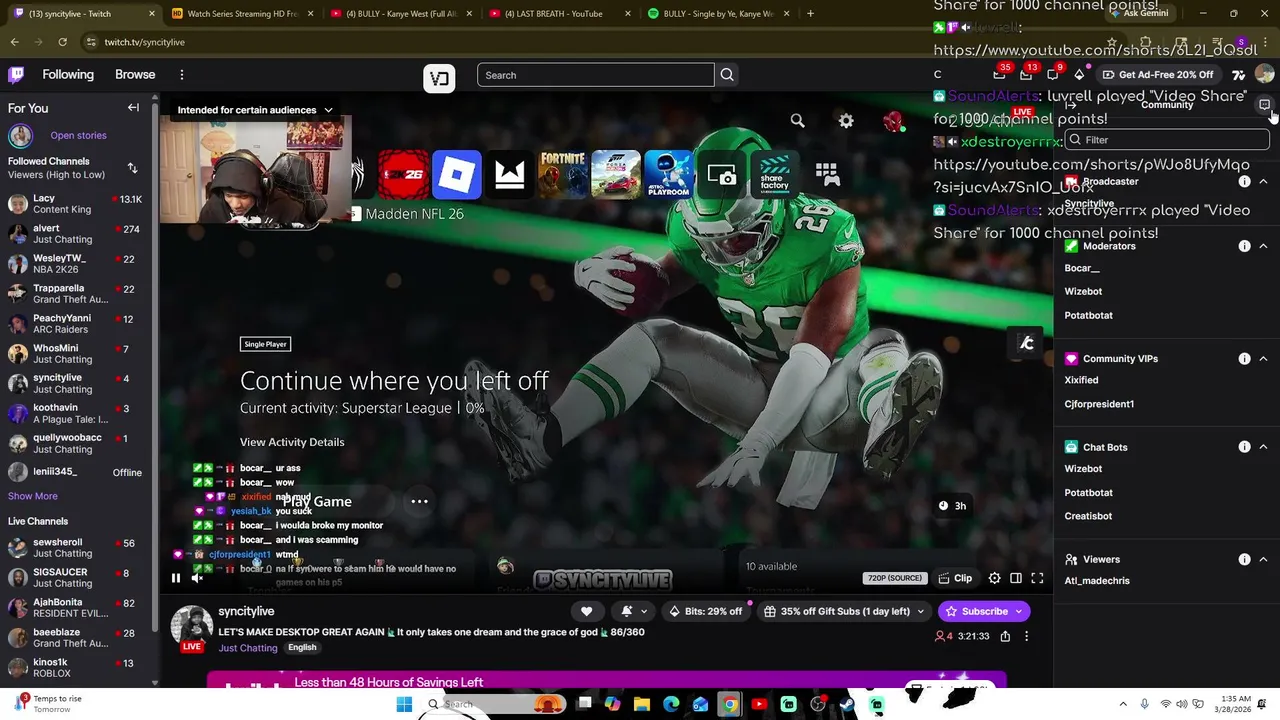
Task: Switch to the LAST BREATH YouTube tab
Action: coord(558,14)
